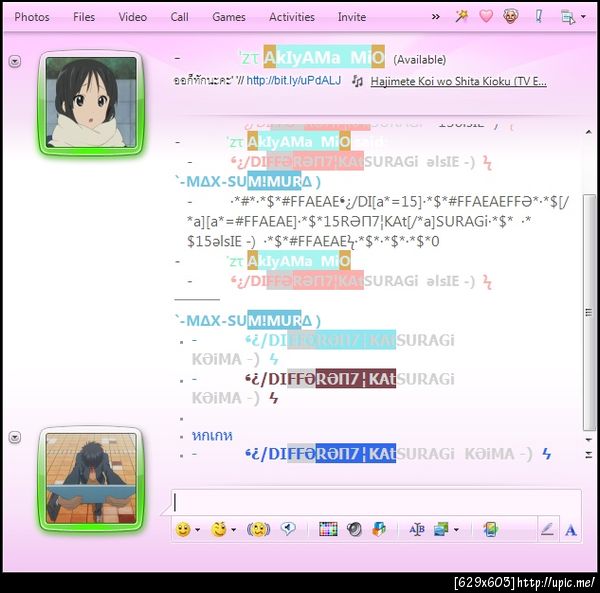The width and height of the screenshot is (600, 593).
Task: Expand hidden toolbar items with double chevron
Action: tap(435, 16)
